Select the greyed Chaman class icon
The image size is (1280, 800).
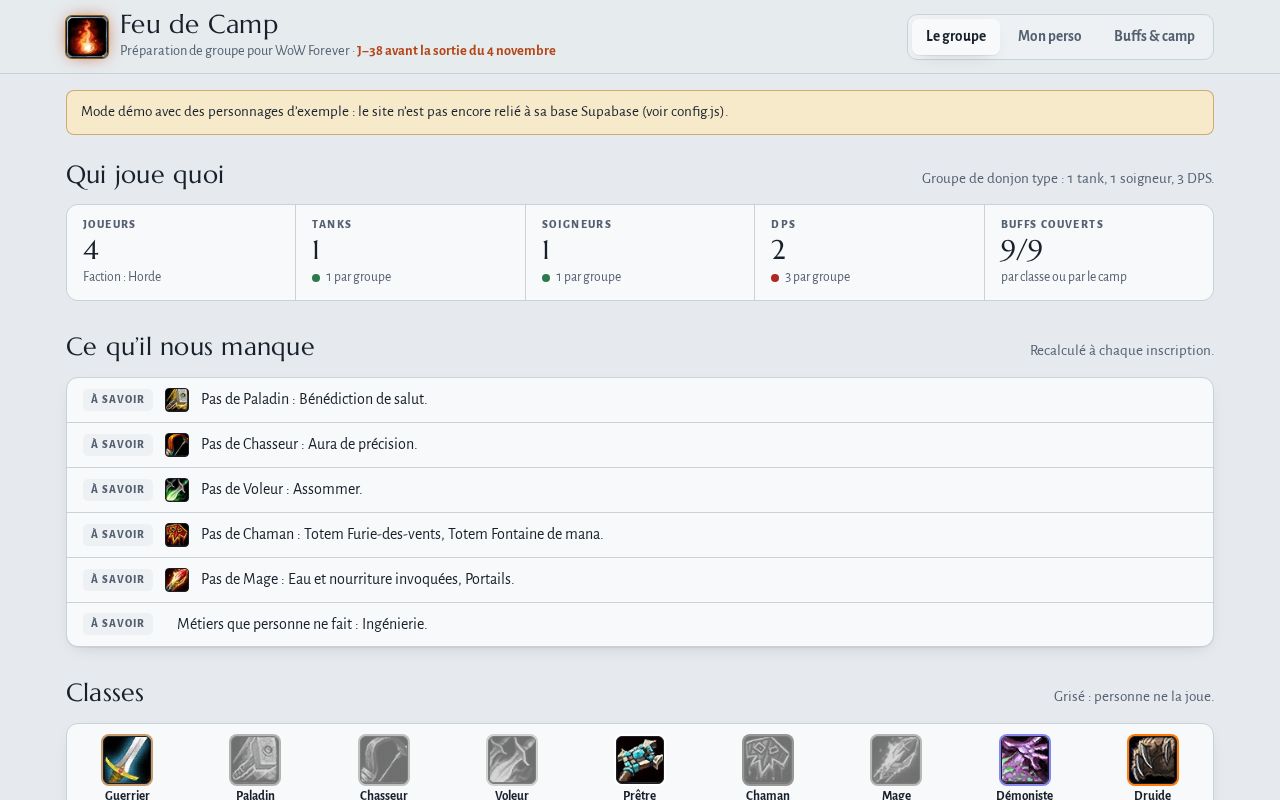pos(768,760)
